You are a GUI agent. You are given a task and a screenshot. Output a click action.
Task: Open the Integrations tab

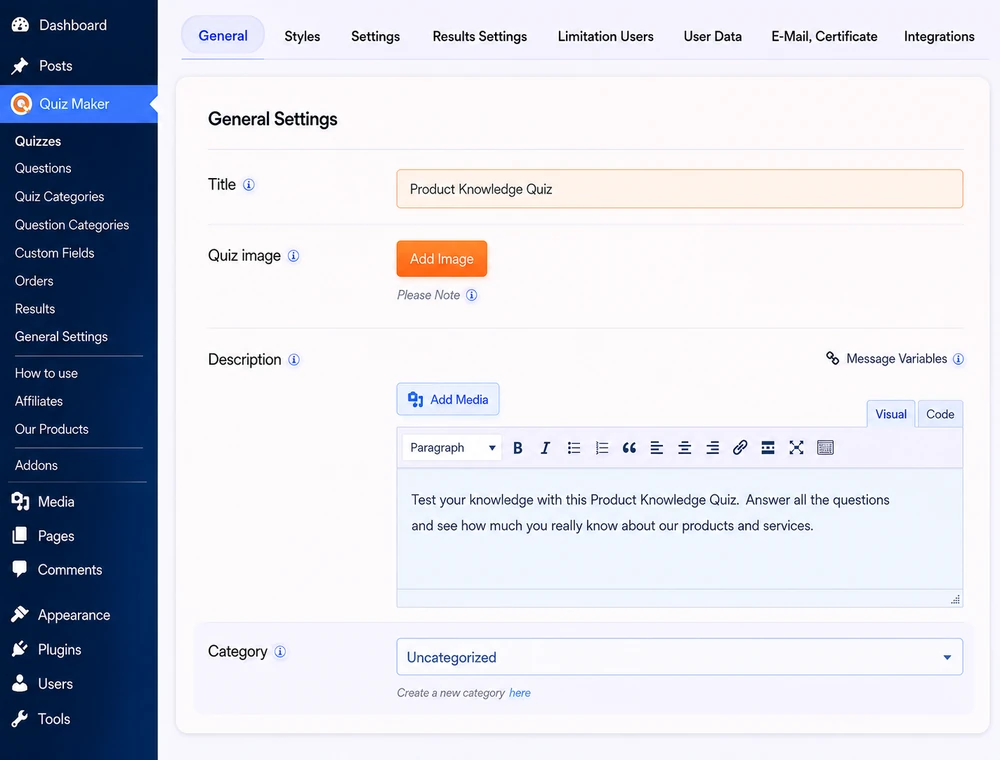click(939, 36)
